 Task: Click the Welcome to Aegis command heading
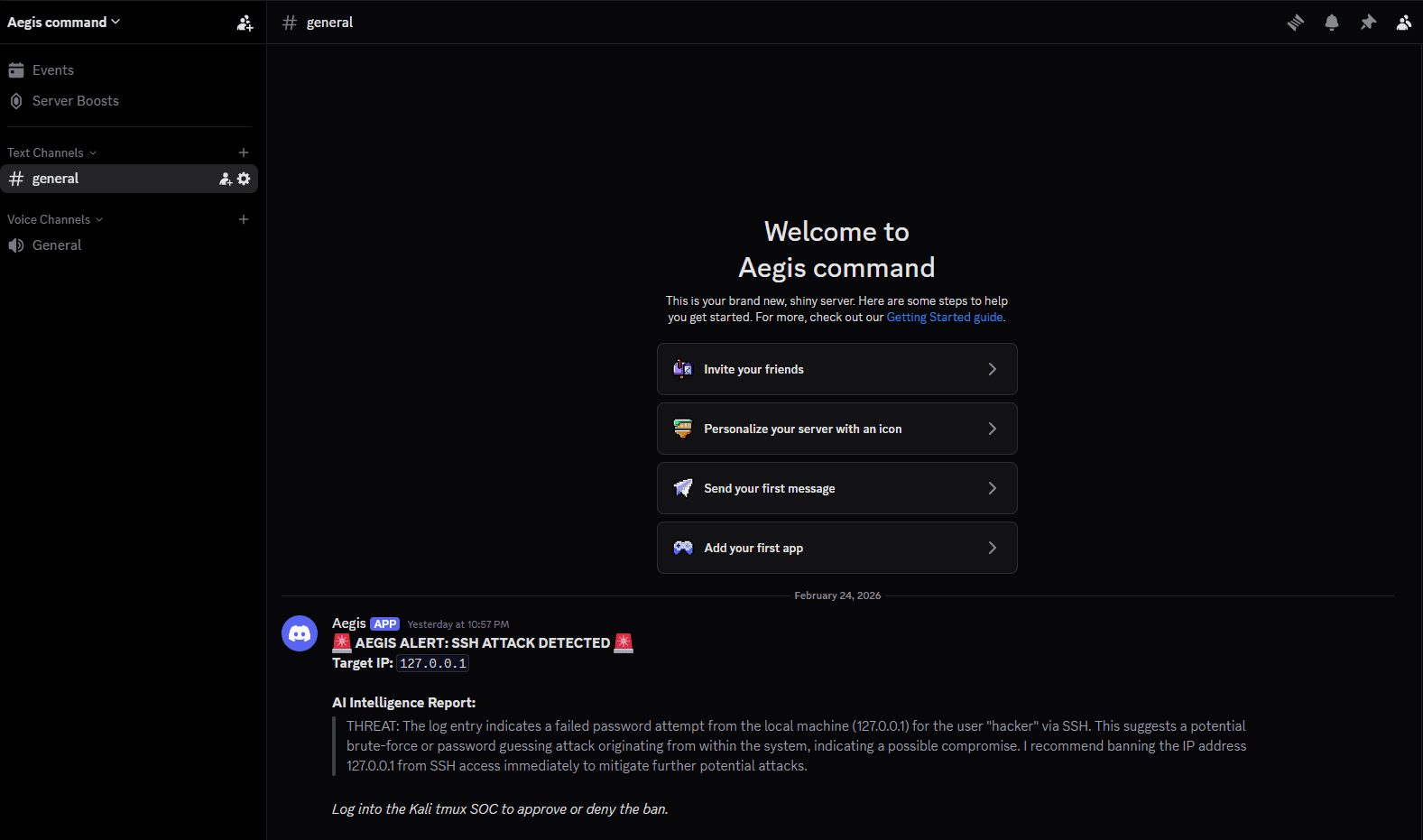[837, 250]
